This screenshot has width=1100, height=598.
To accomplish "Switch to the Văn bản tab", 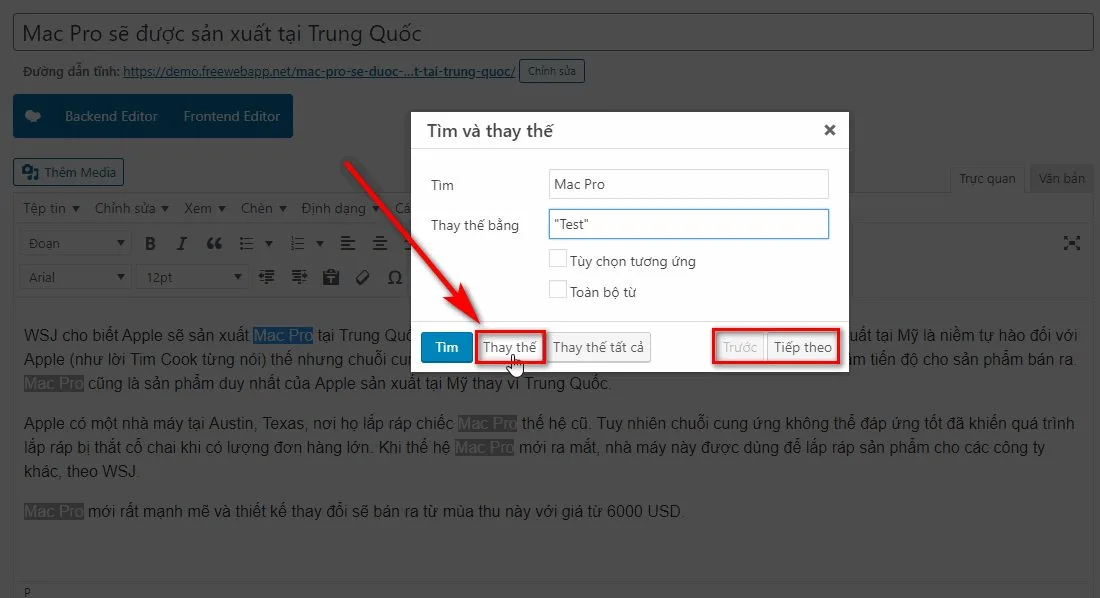I will tap(1061, 179).
